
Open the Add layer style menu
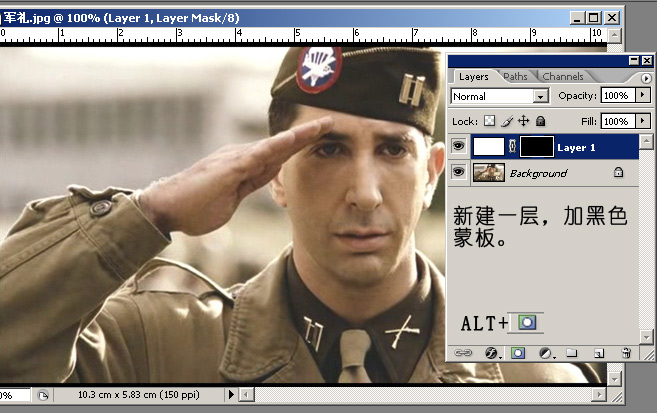493,354
